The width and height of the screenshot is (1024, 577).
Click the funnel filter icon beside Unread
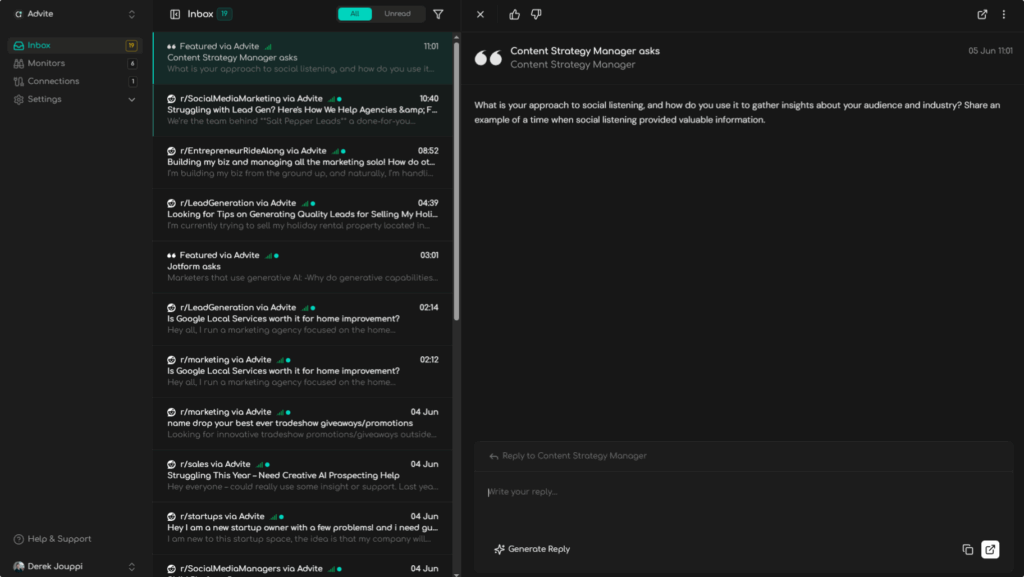point(437,14)
